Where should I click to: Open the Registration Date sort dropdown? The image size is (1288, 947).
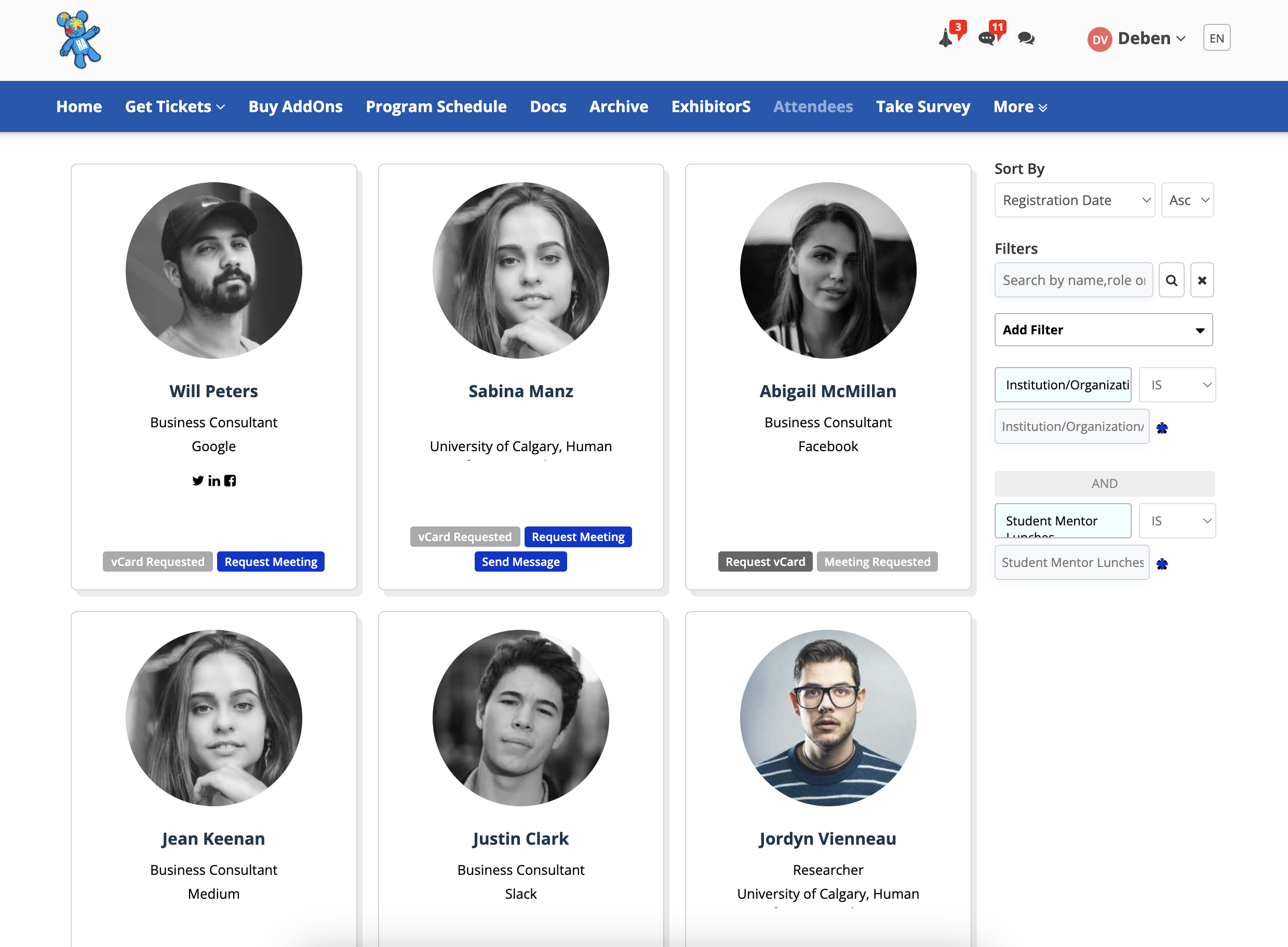point(1074,200)
